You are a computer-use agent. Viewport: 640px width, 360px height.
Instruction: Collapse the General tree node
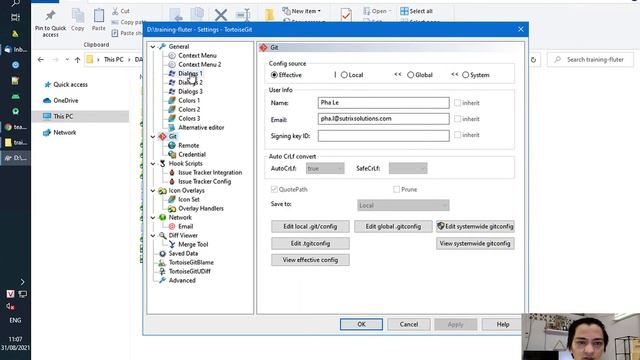[153, 47]
